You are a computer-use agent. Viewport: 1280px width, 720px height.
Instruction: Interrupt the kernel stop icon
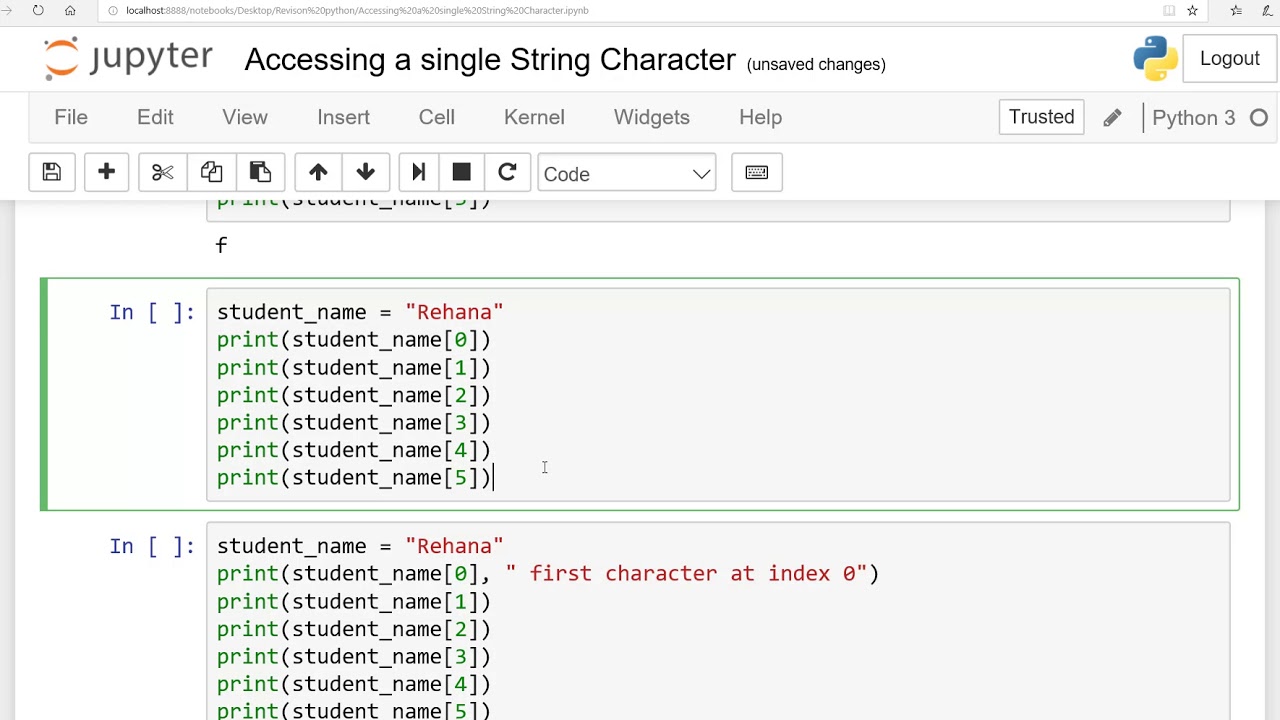pos(461,173)
